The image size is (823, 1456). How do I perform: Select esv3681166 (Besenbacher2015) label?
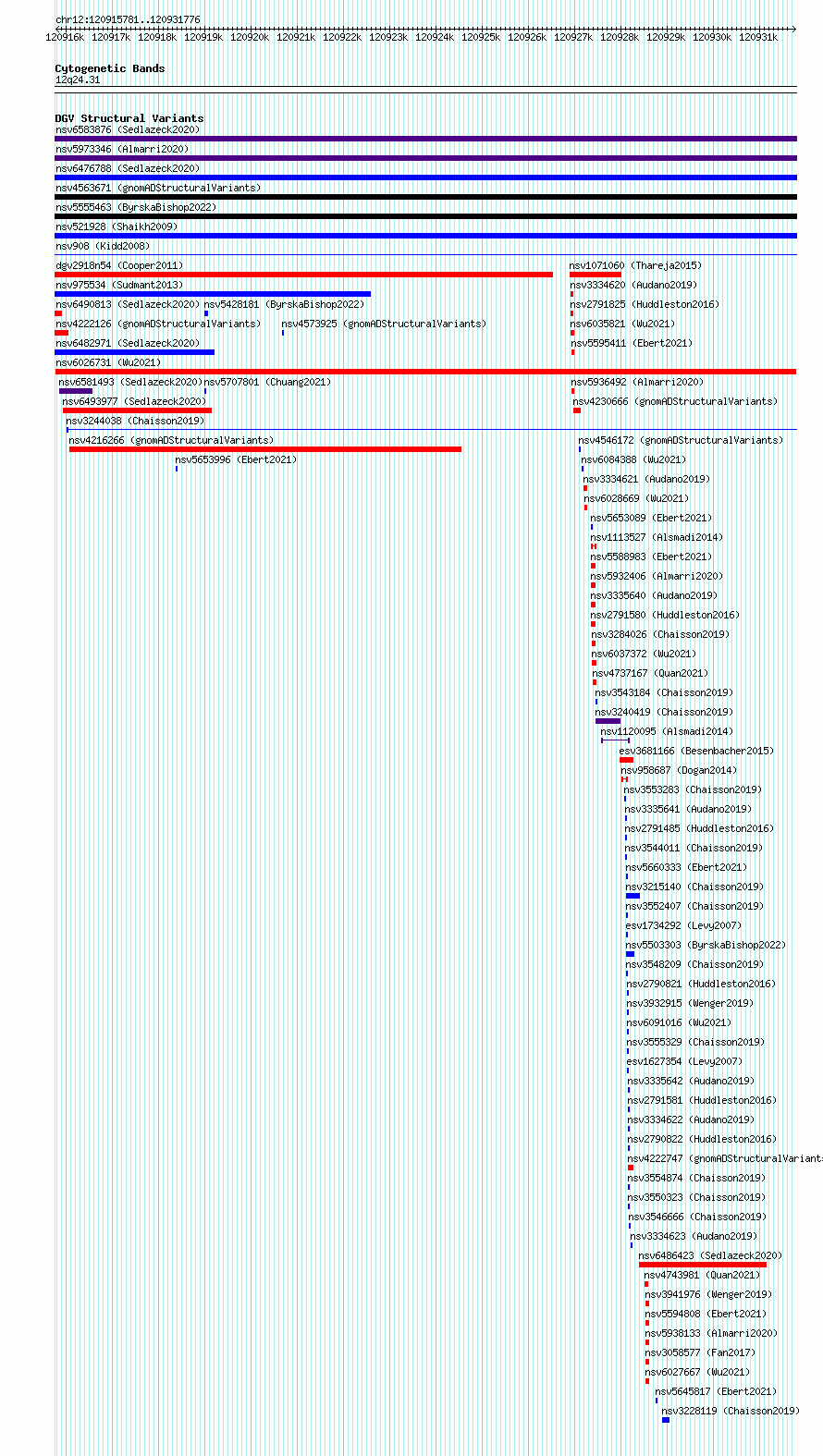[x=697, y=752]
